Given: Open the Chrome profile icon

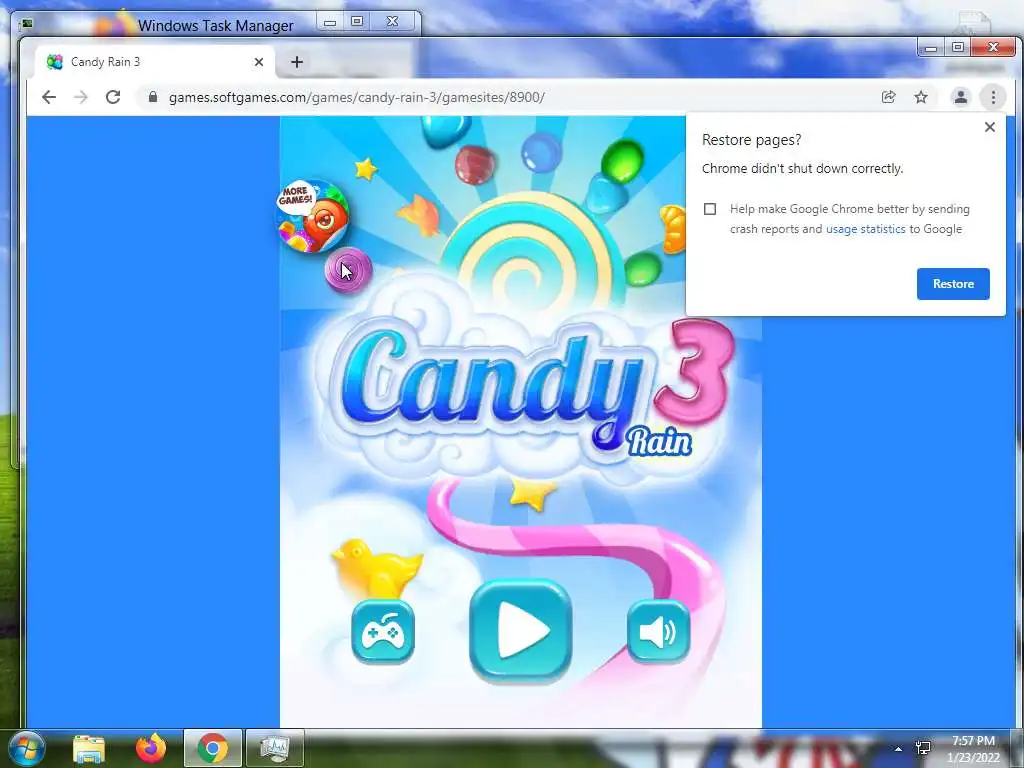Looking at the screenshot, I should (961, 97).
